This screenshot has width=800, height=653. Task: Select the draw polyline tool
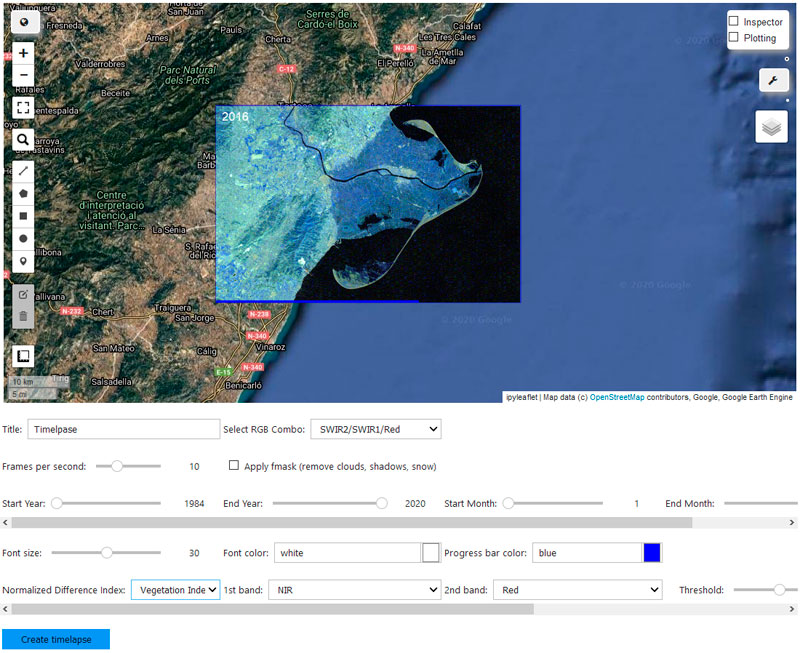(23, 171)
